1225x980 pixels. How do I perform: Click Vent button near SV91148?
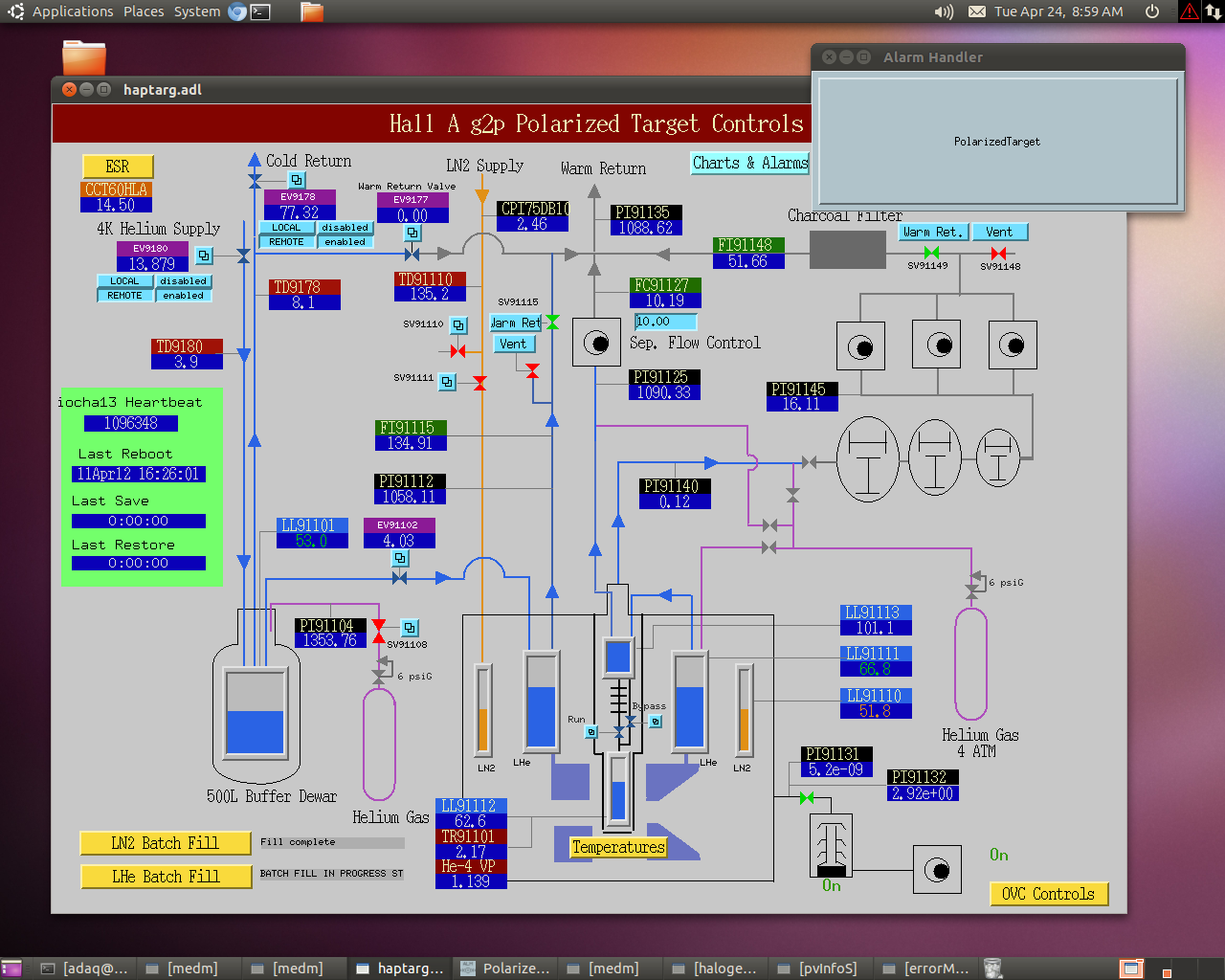click(999, 232)
